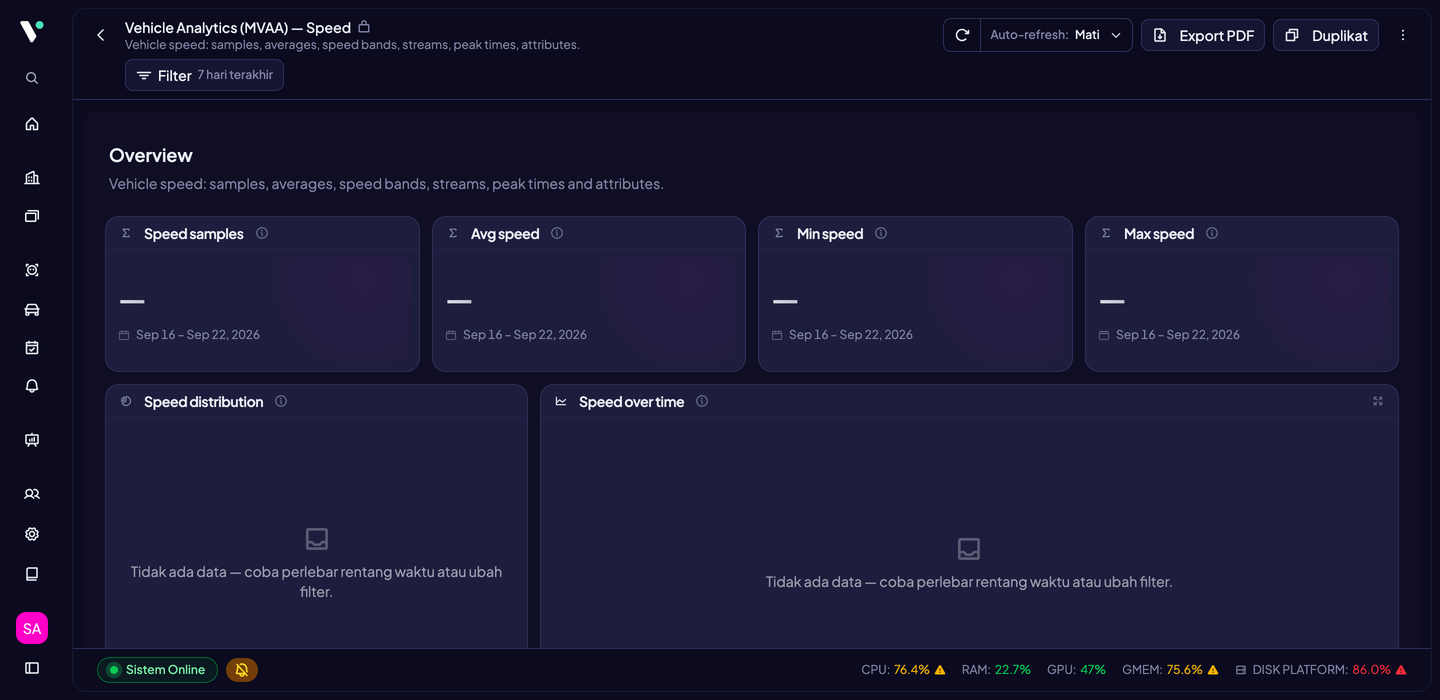Open the chart presentation sidebar icon
This screenshot has height=700, width=1440.
(32, 440)
